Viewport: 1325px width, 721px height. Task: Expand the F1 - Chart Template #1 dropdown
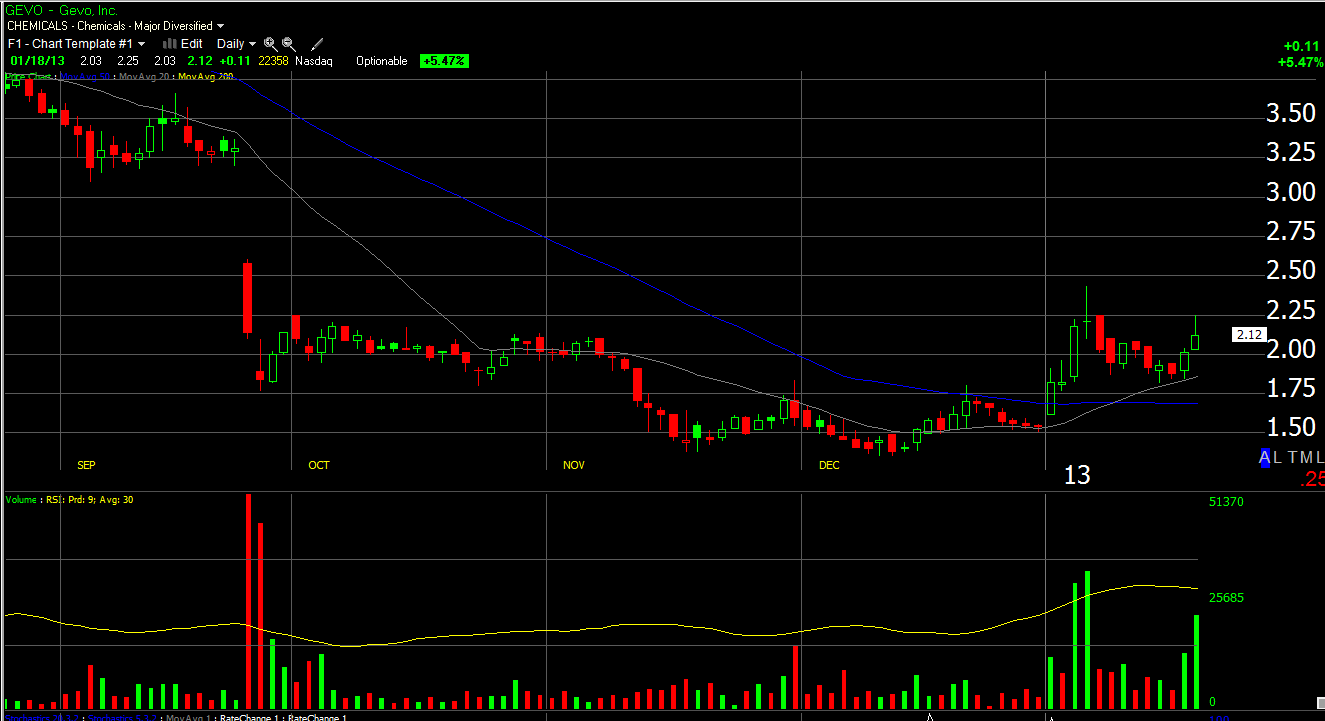pos(76,44)
